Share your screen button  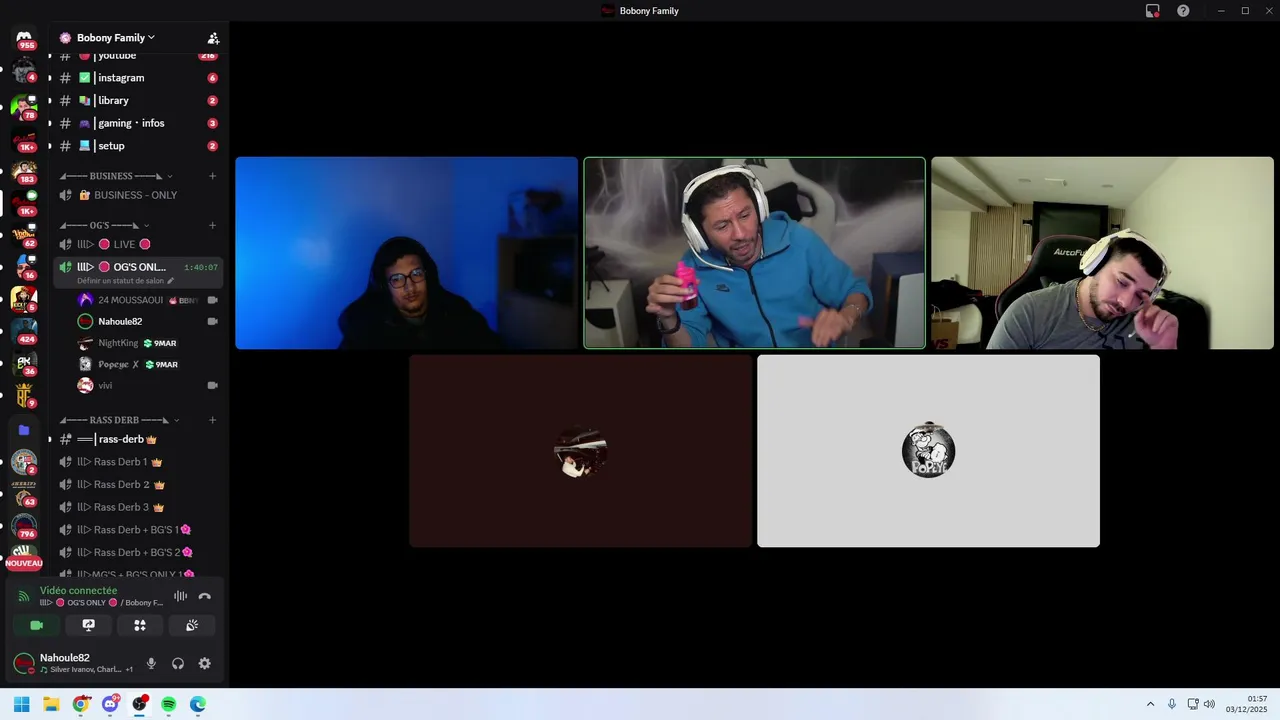tap(88, 625)
